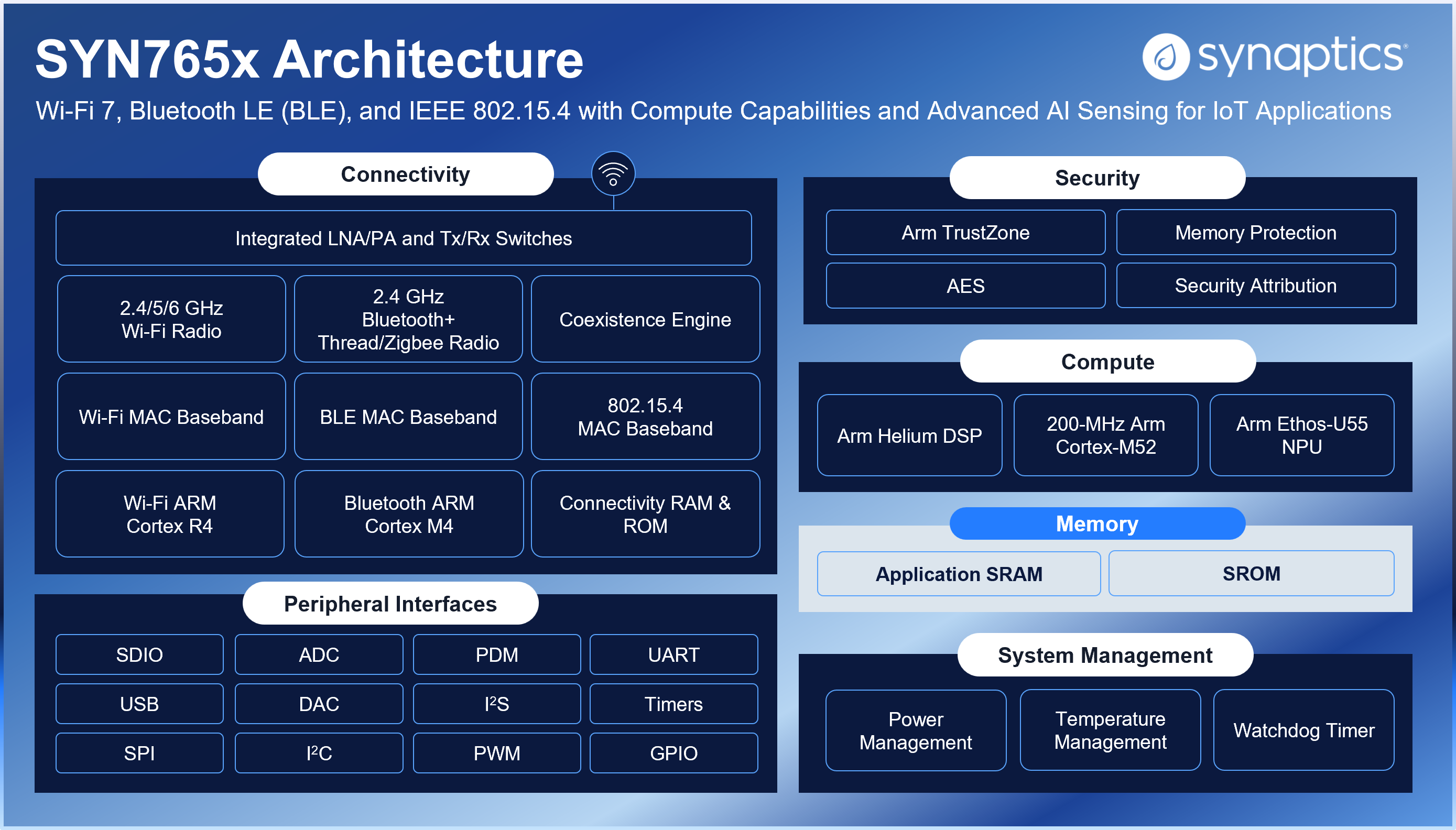The width and height of the screenshot is (1456, 830).
Task: Click the SDIO peripheral box
Action: click(139, 654)
